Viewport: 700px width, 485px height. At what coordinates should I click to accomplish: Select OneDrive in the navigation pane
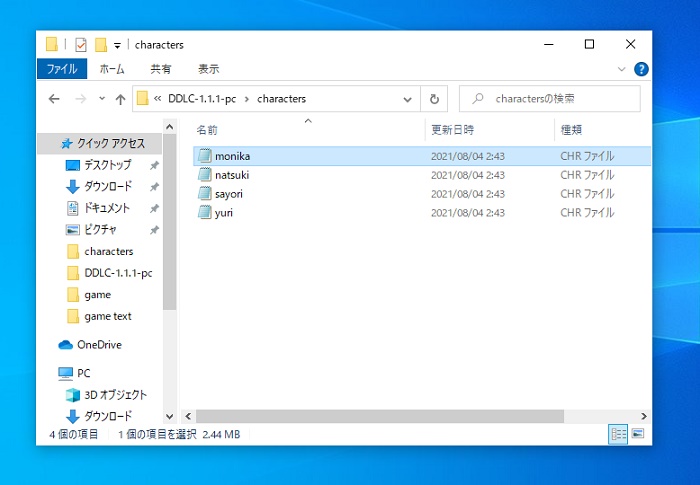[99, 345]
